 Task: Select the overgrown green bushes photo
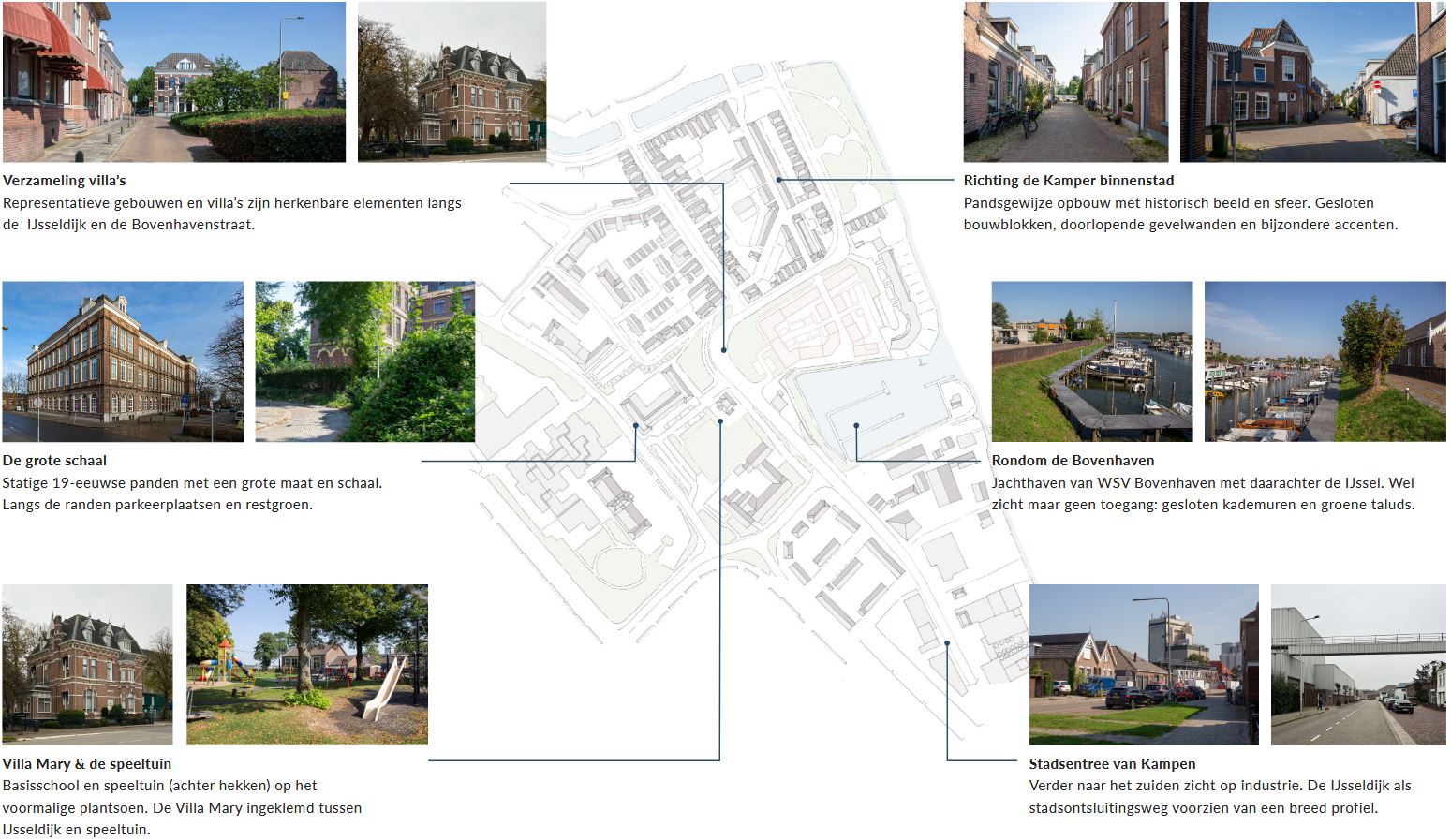click(364, 361)
